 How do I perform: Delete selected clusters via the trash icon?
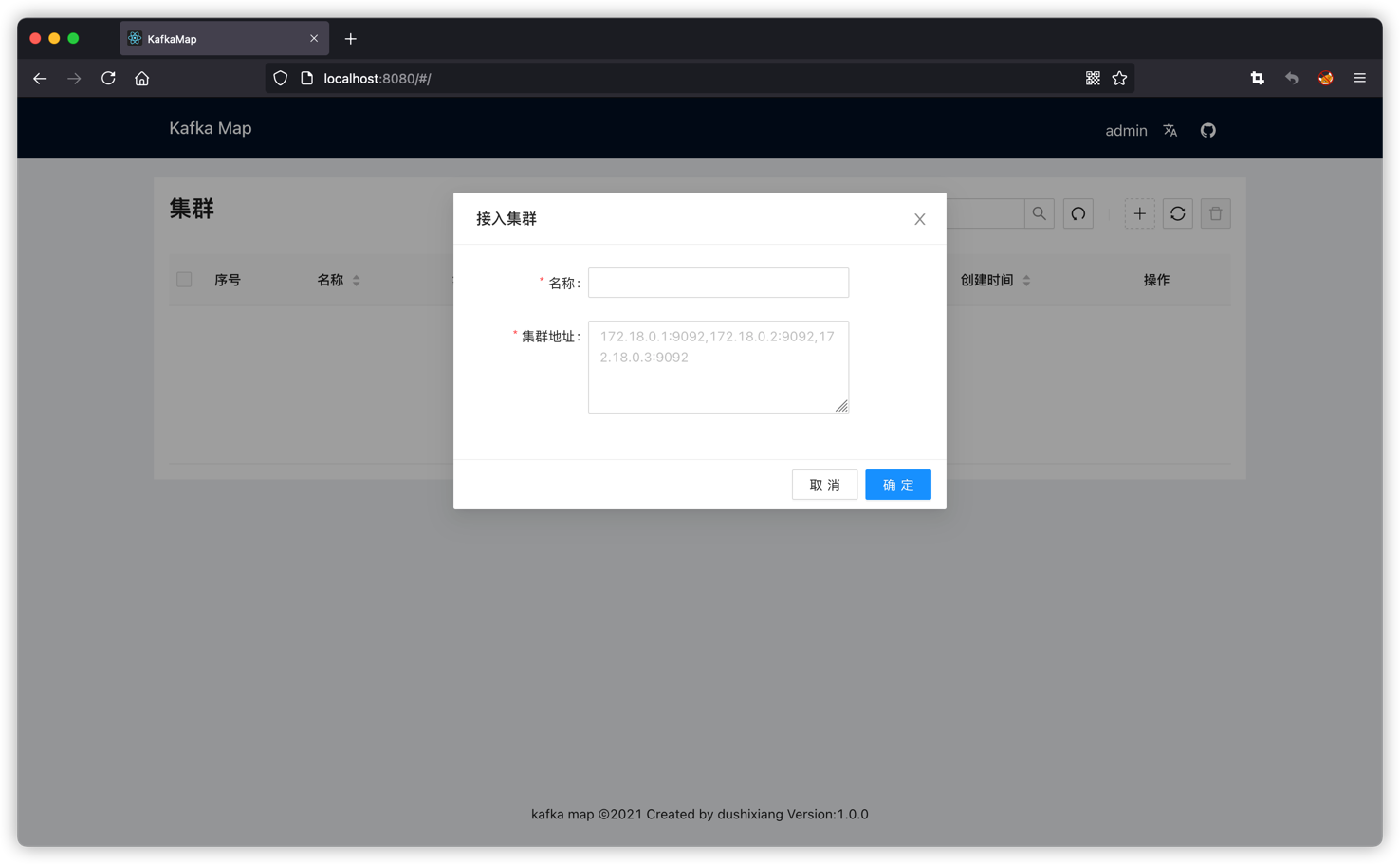click(1215, 213)
